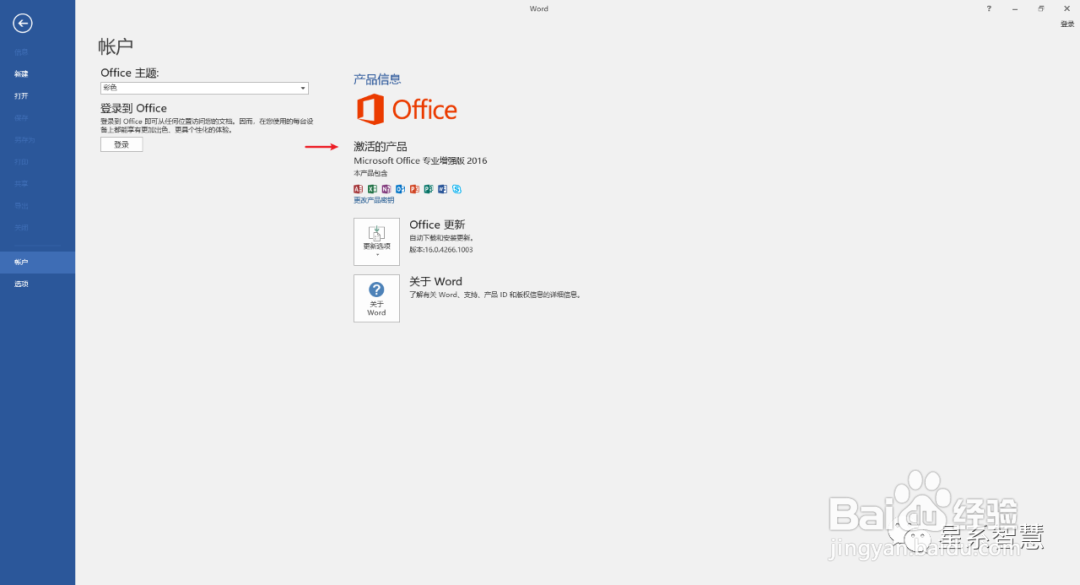
Task: Click the 产品信息 heading
Action: point(377,79)
